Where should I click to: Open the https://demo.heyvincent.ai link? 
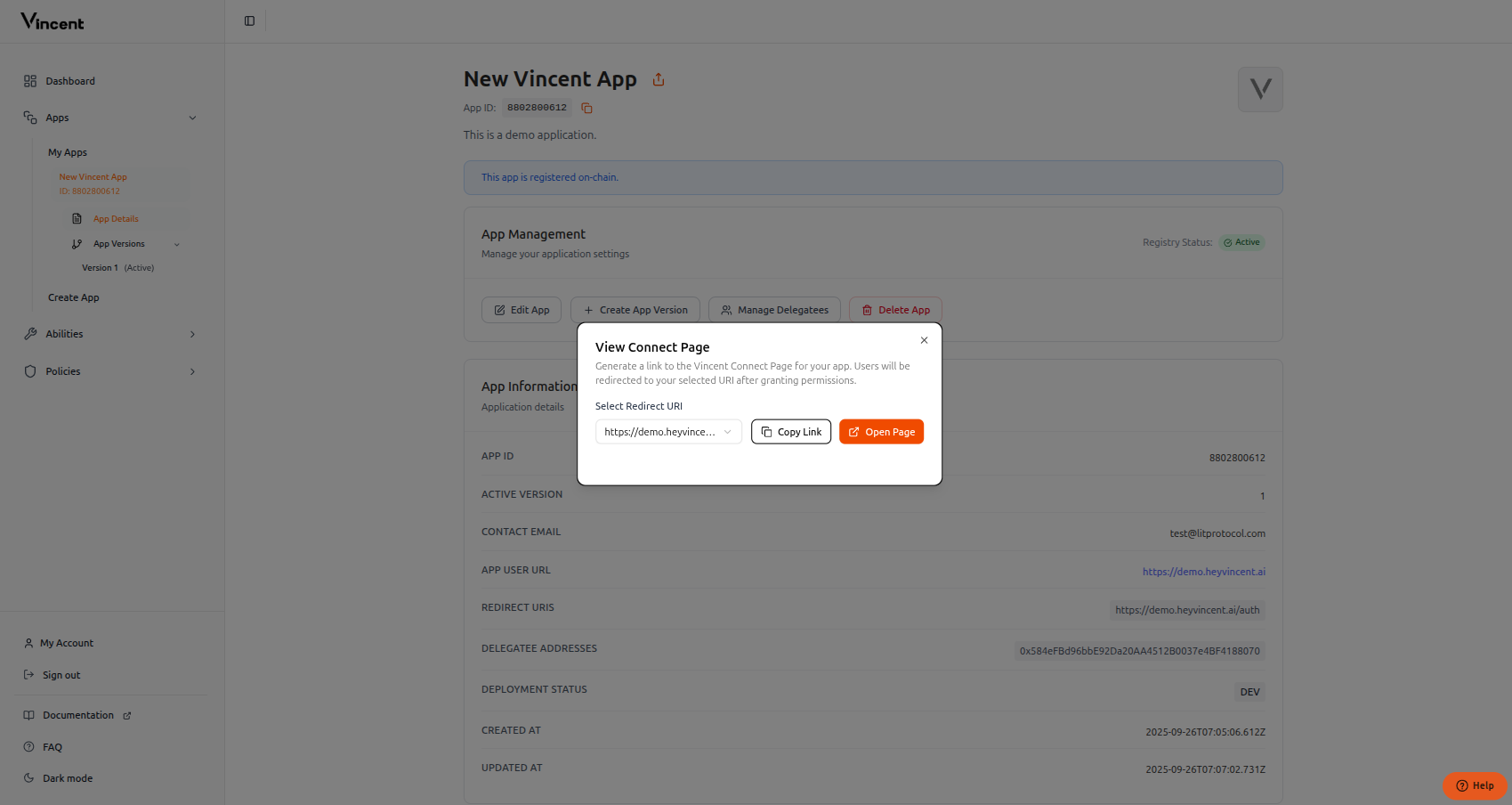tap(1203, 571)
